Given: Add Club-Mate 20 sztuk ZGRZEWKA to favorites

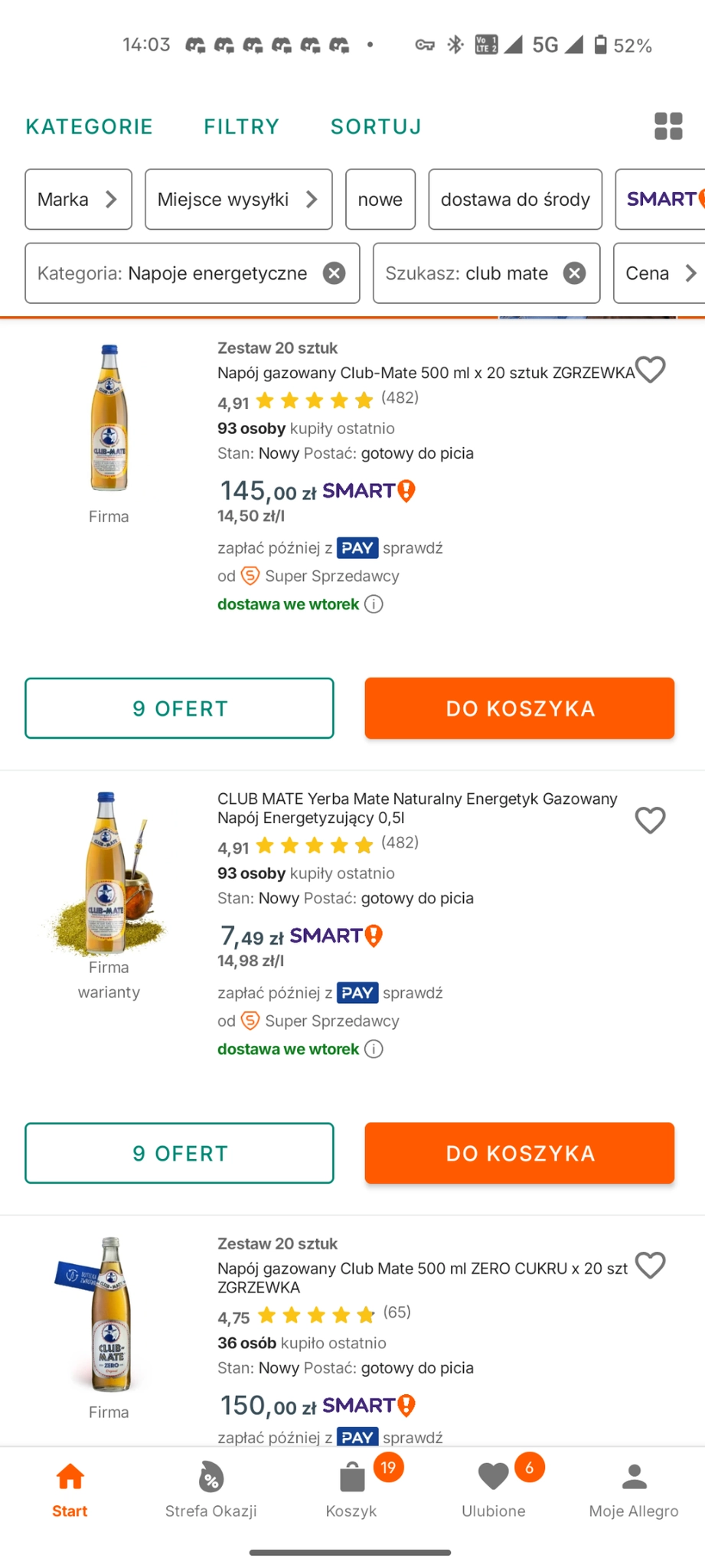Looking at the screenshot, I should (x=651, y=370).
